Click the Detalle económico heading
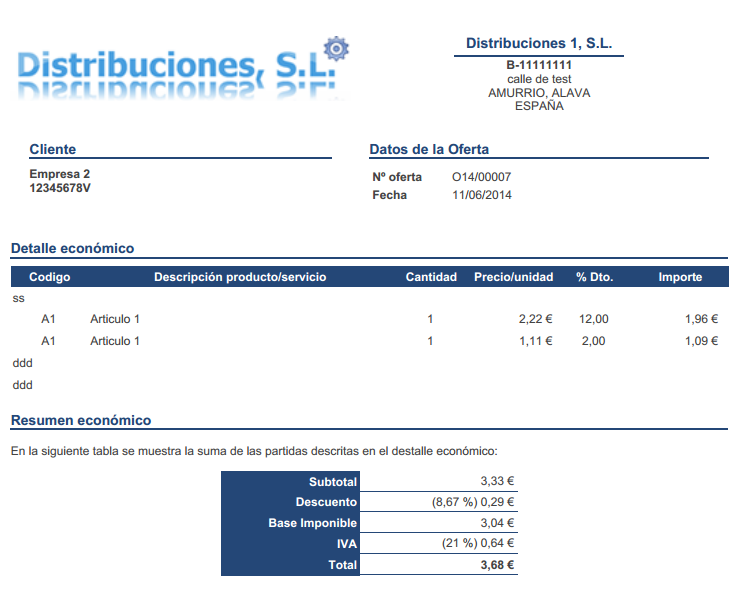 point(73,248)
